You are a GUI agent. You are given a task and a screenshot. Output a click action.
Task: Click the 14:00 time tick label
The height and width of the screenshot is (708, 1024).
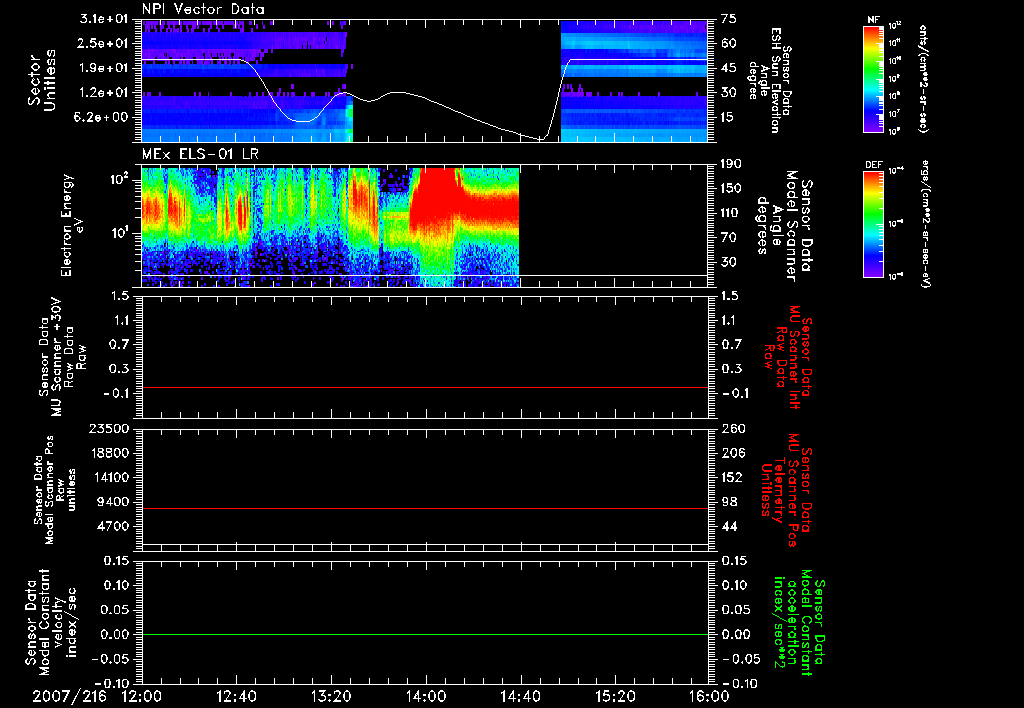pyautogui.click(x=426, y=697)
